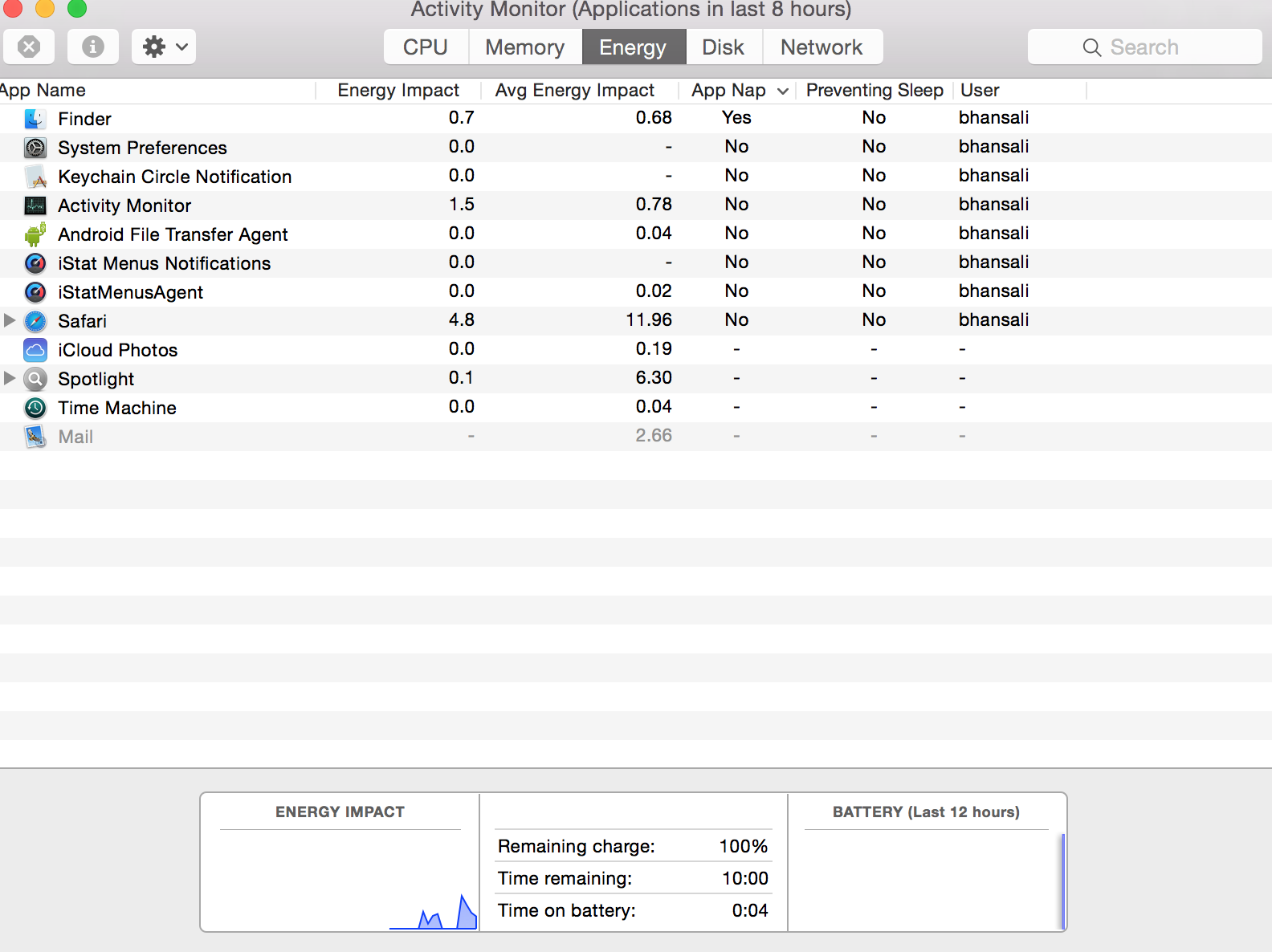Open the gear action dropdown menu

click(164, 47)
